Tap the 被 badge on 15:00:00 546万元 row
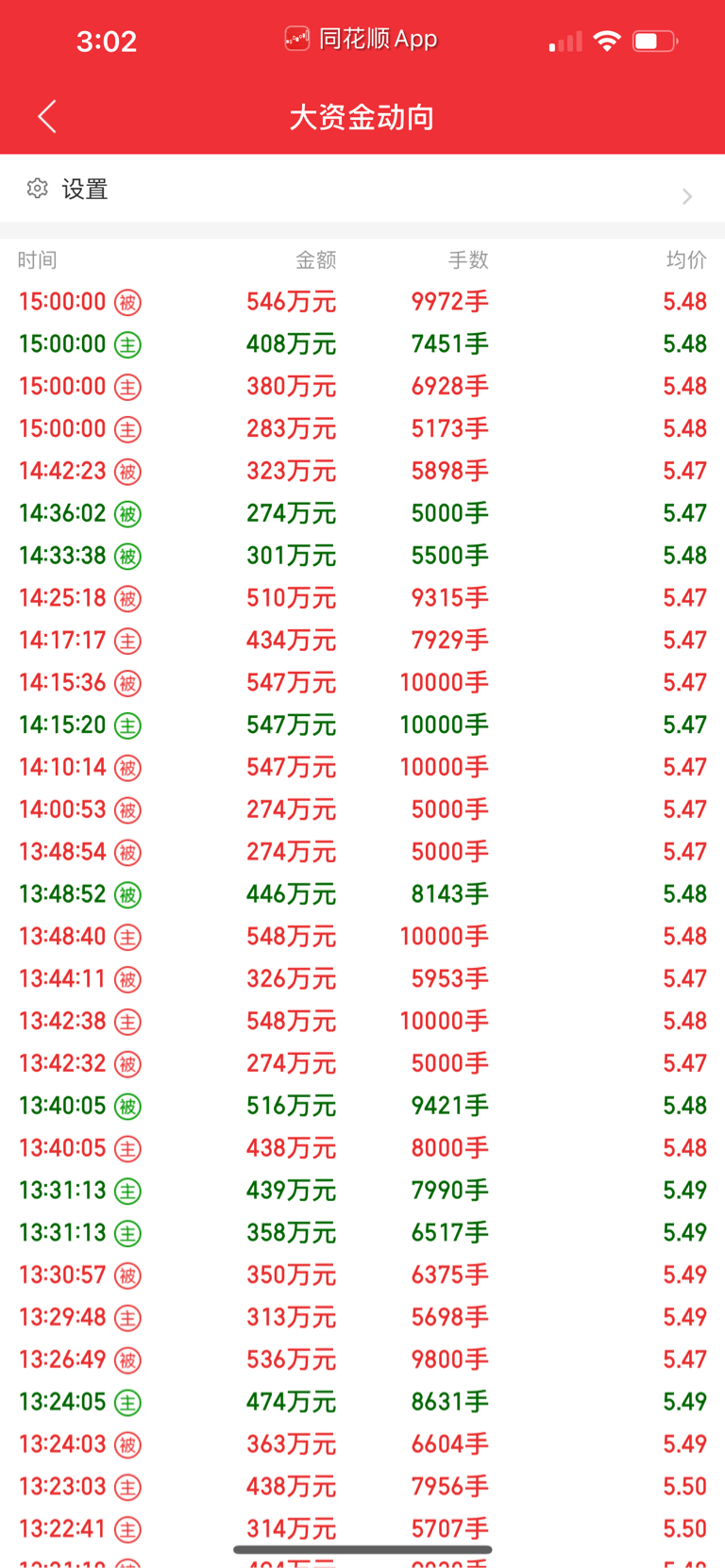The image size is (725, 1568). coord(127,303)
